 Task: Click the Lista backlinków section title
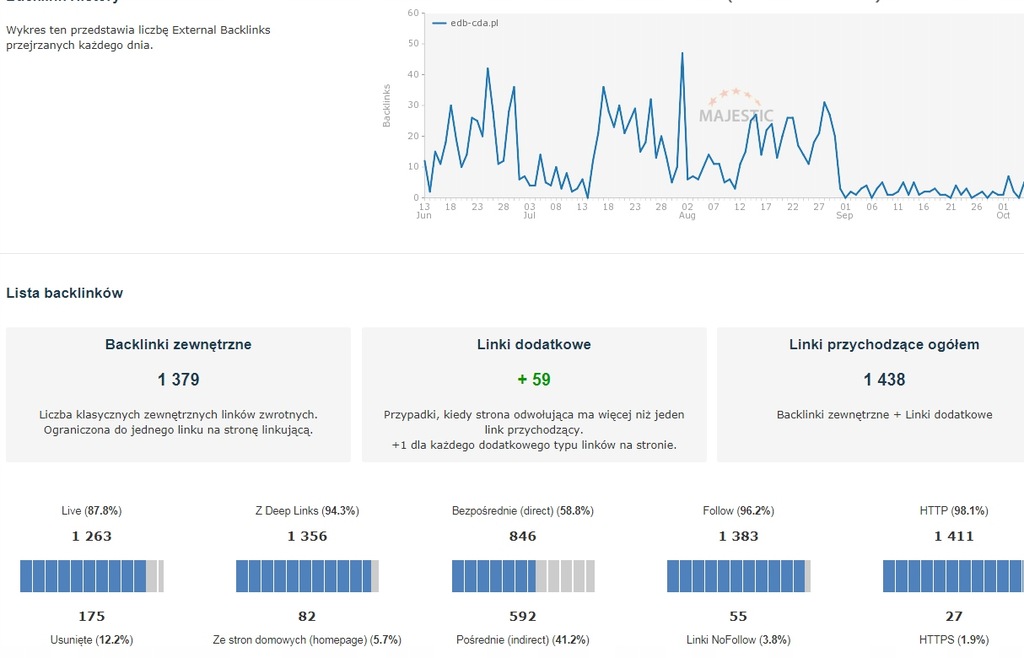pos(65,293)
